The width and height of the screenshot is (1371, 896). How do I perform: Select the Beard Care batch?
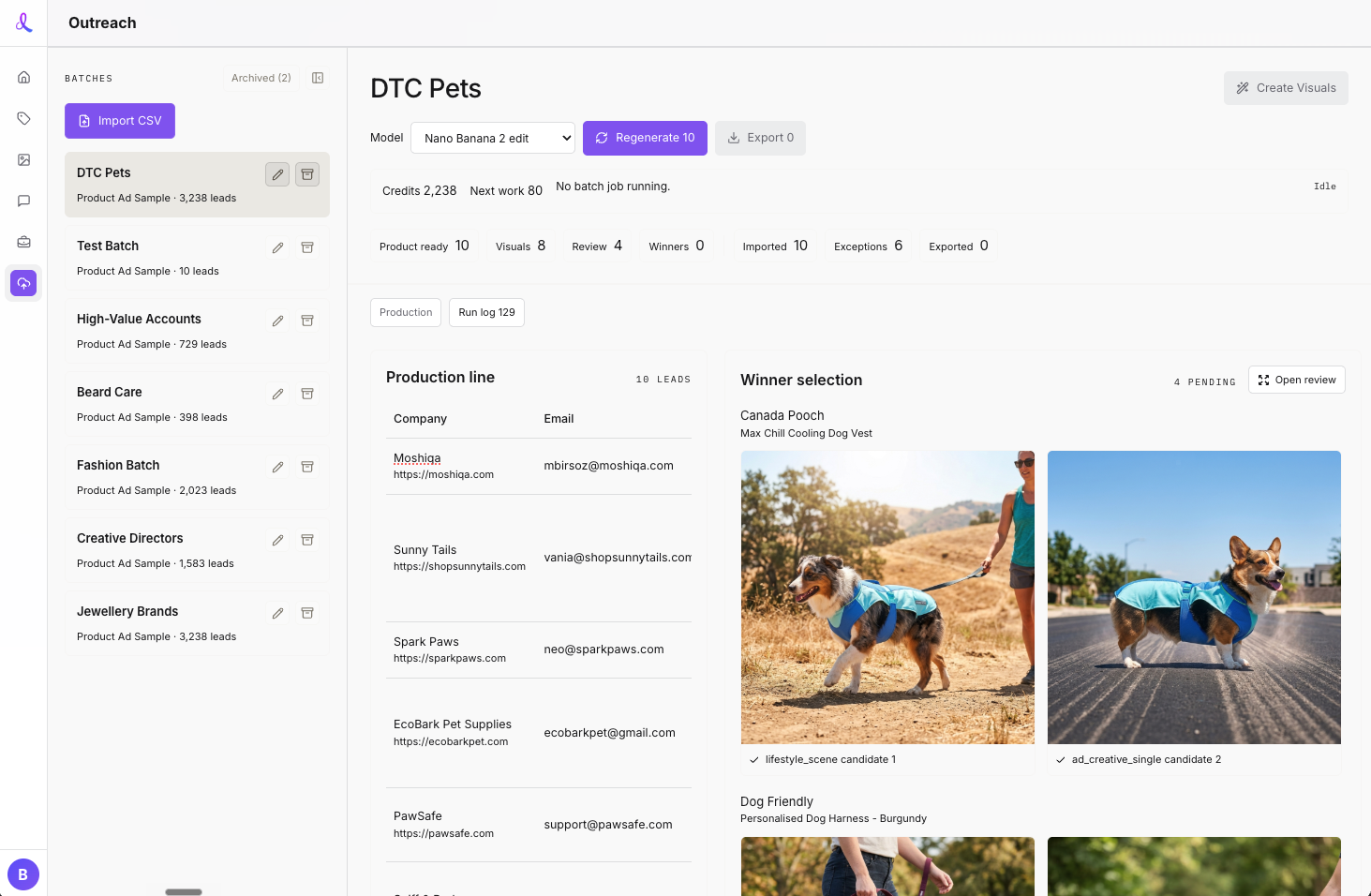click(197, 404)
